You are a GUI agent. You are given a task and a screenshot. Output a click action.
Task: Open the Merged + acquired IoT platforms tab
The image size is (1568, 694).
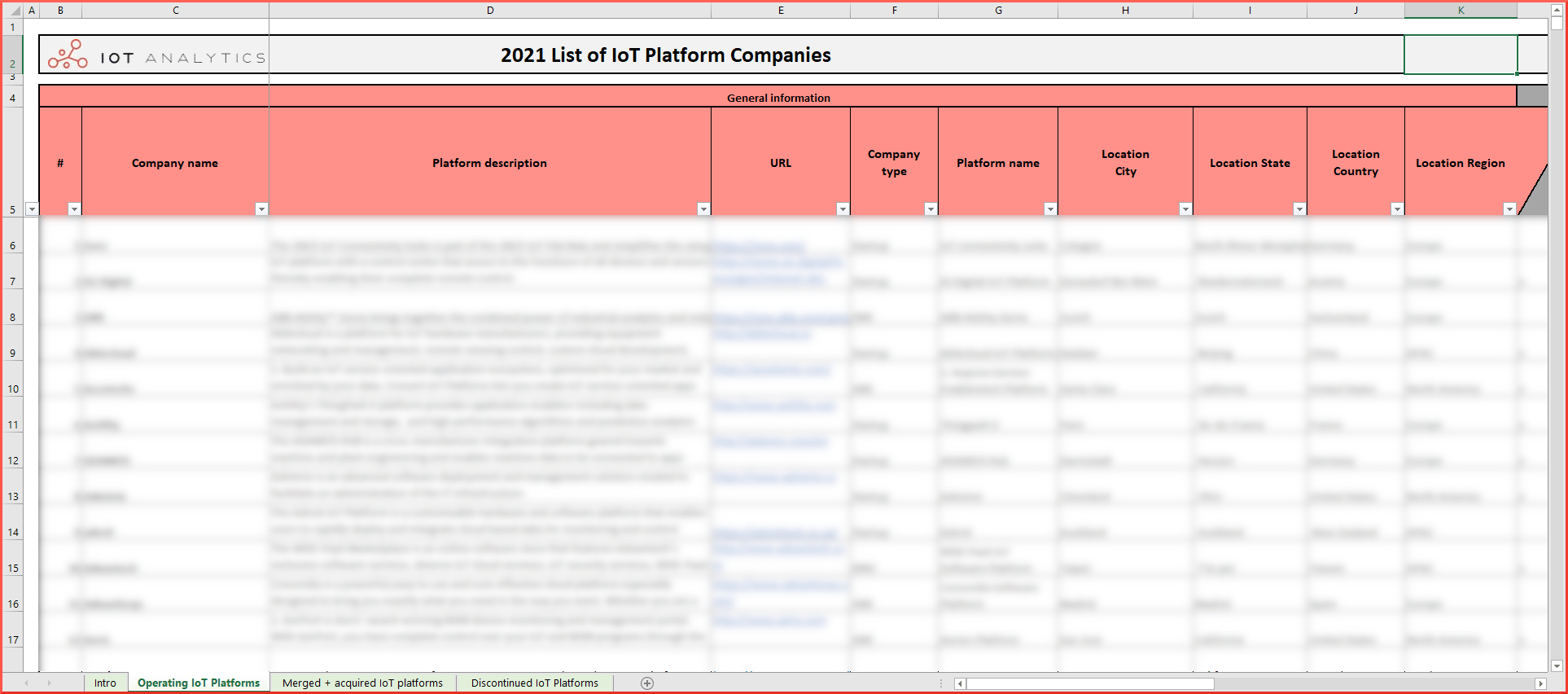363,683
